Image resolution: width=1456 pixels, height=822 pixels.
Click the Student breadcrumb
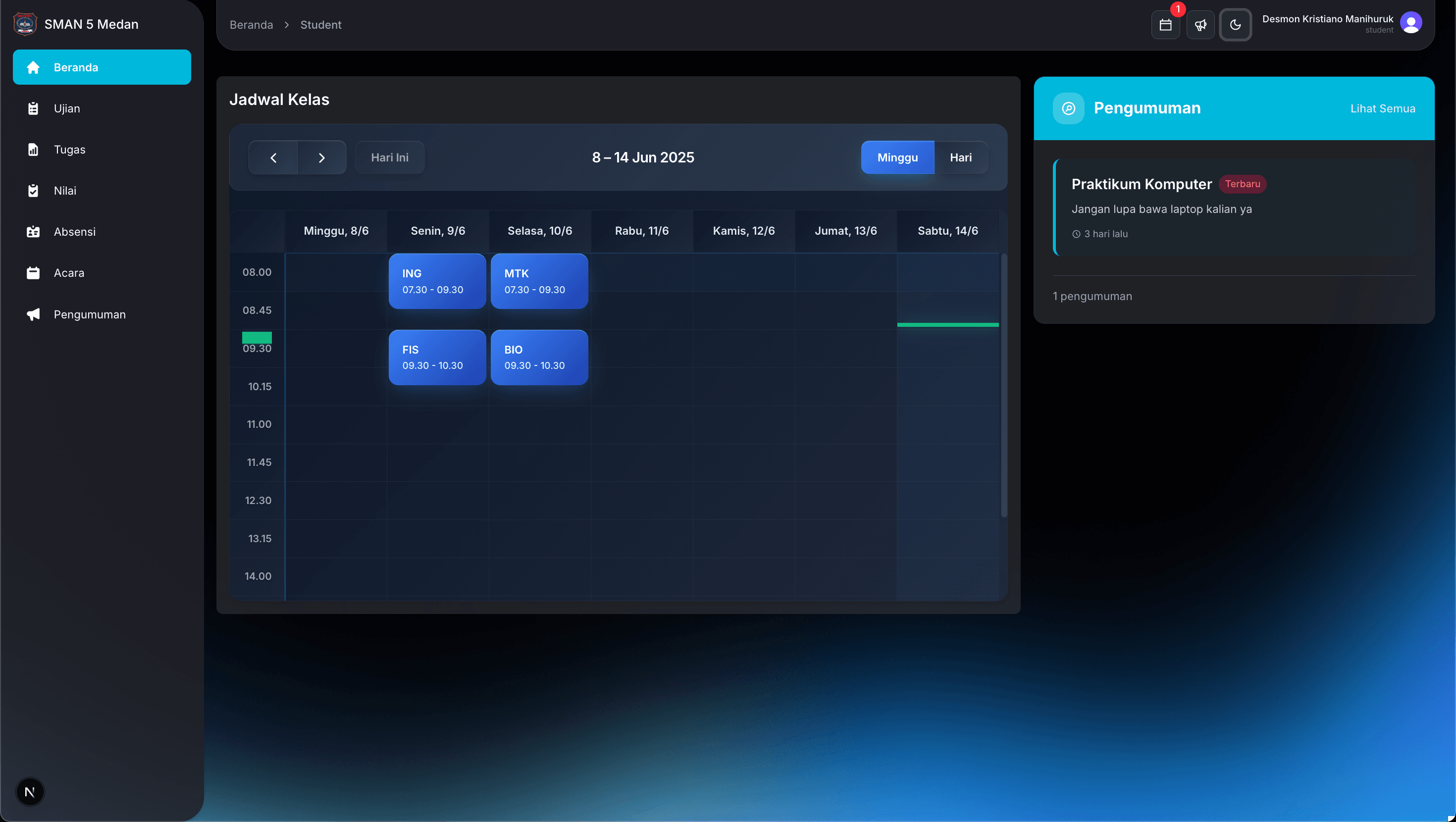point(320,25)
